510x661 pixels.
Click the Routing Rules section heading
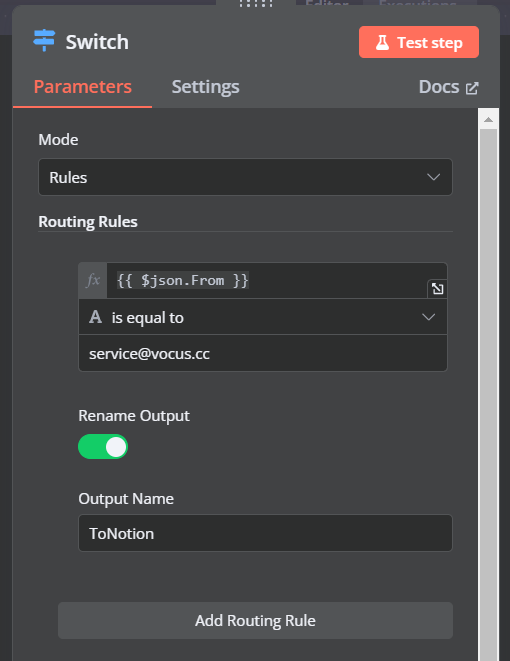coord(88,222)
